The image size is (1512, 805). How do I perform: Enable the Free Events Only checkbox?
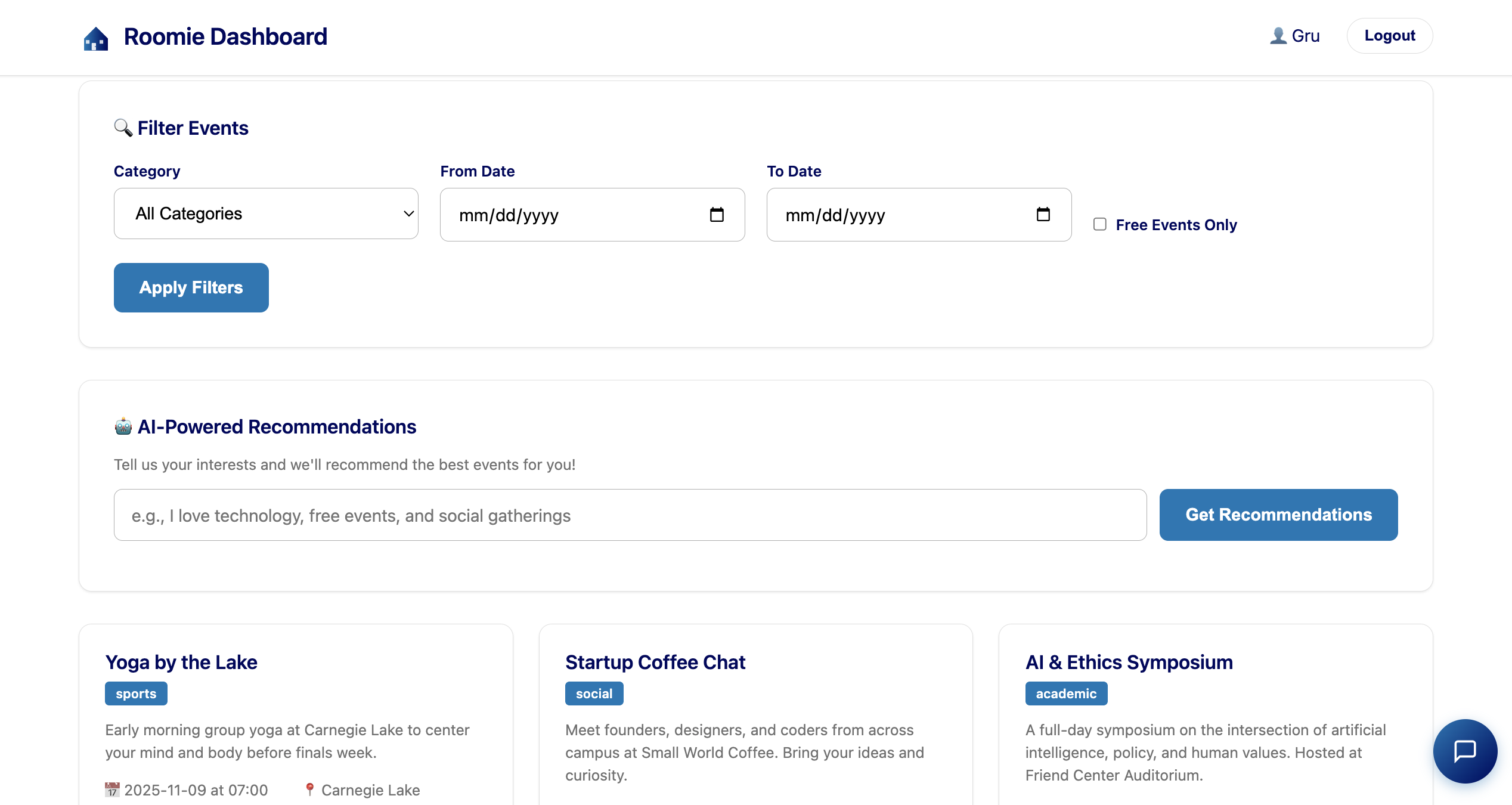1100,224
